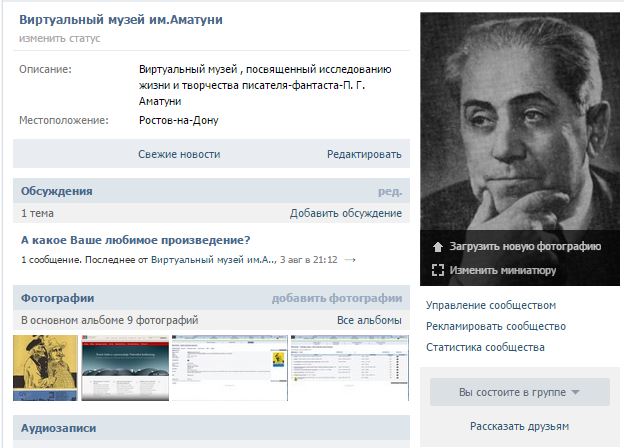Click the location value Ростов-на-Дону
Viewport: 624px width, 448px height.
[x=179, y=120]
